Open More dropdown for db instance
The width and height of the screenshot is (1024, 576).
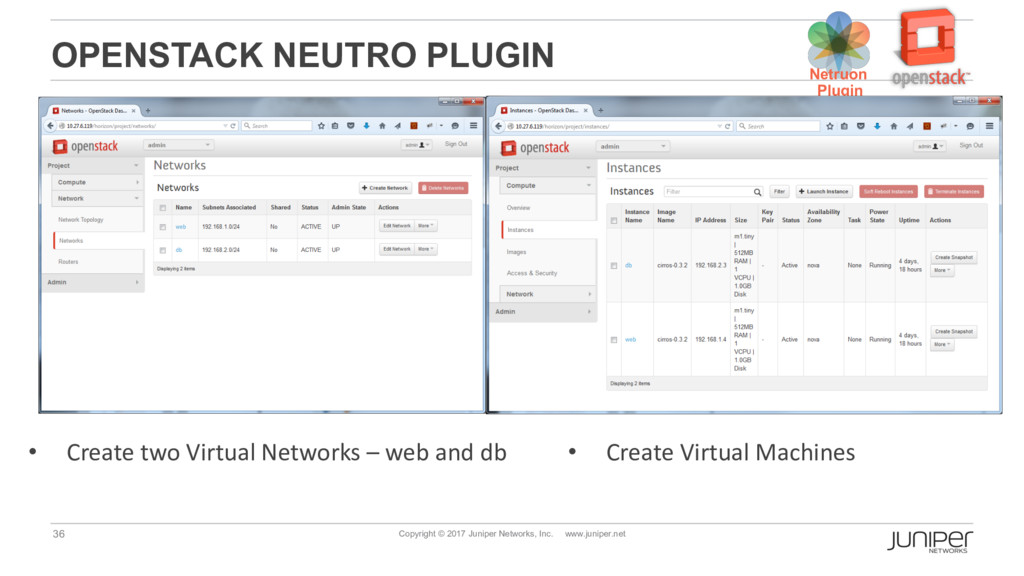(942, 270)
